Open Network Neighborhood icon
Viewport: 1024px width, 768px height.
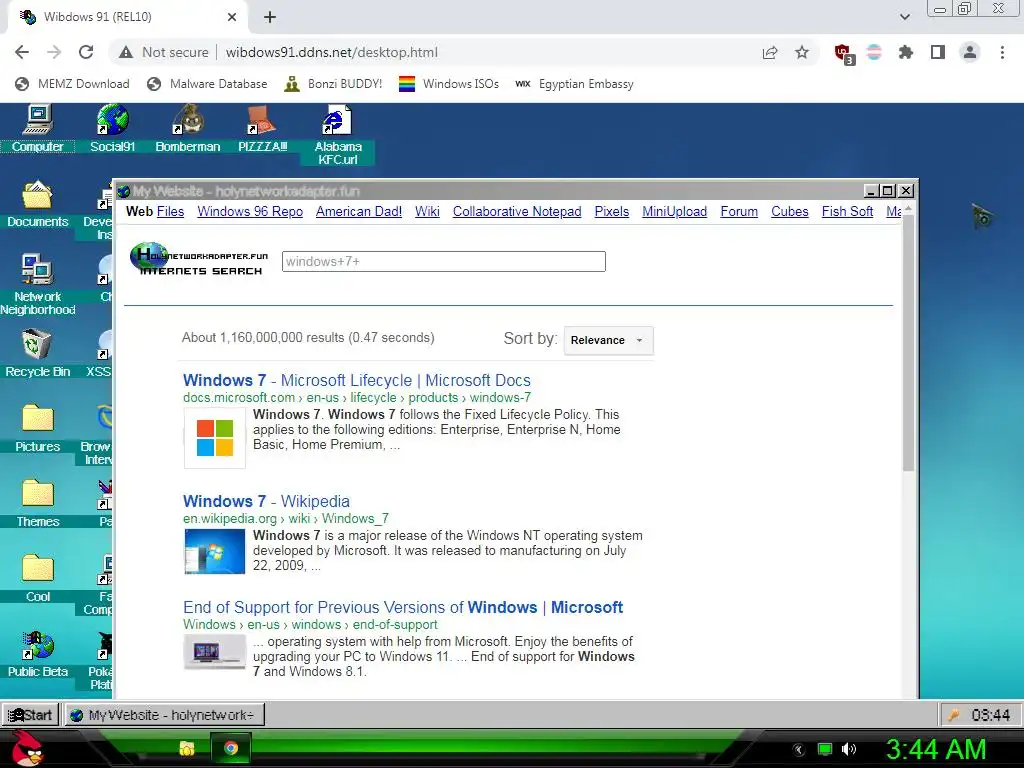(37, 285)
